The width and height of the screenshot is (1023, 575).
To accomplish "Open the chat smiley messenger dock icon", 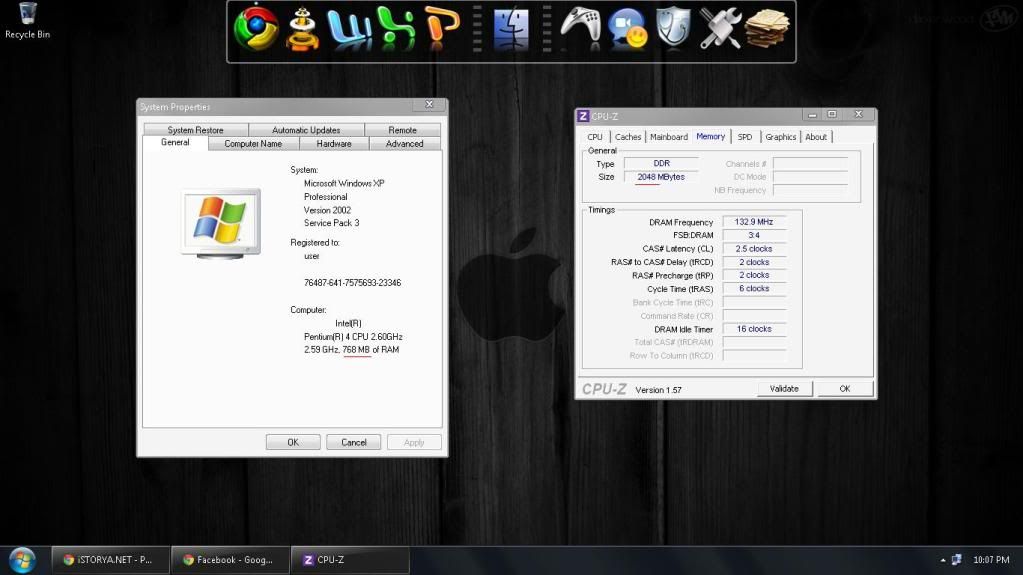I will tap(628, 30).
